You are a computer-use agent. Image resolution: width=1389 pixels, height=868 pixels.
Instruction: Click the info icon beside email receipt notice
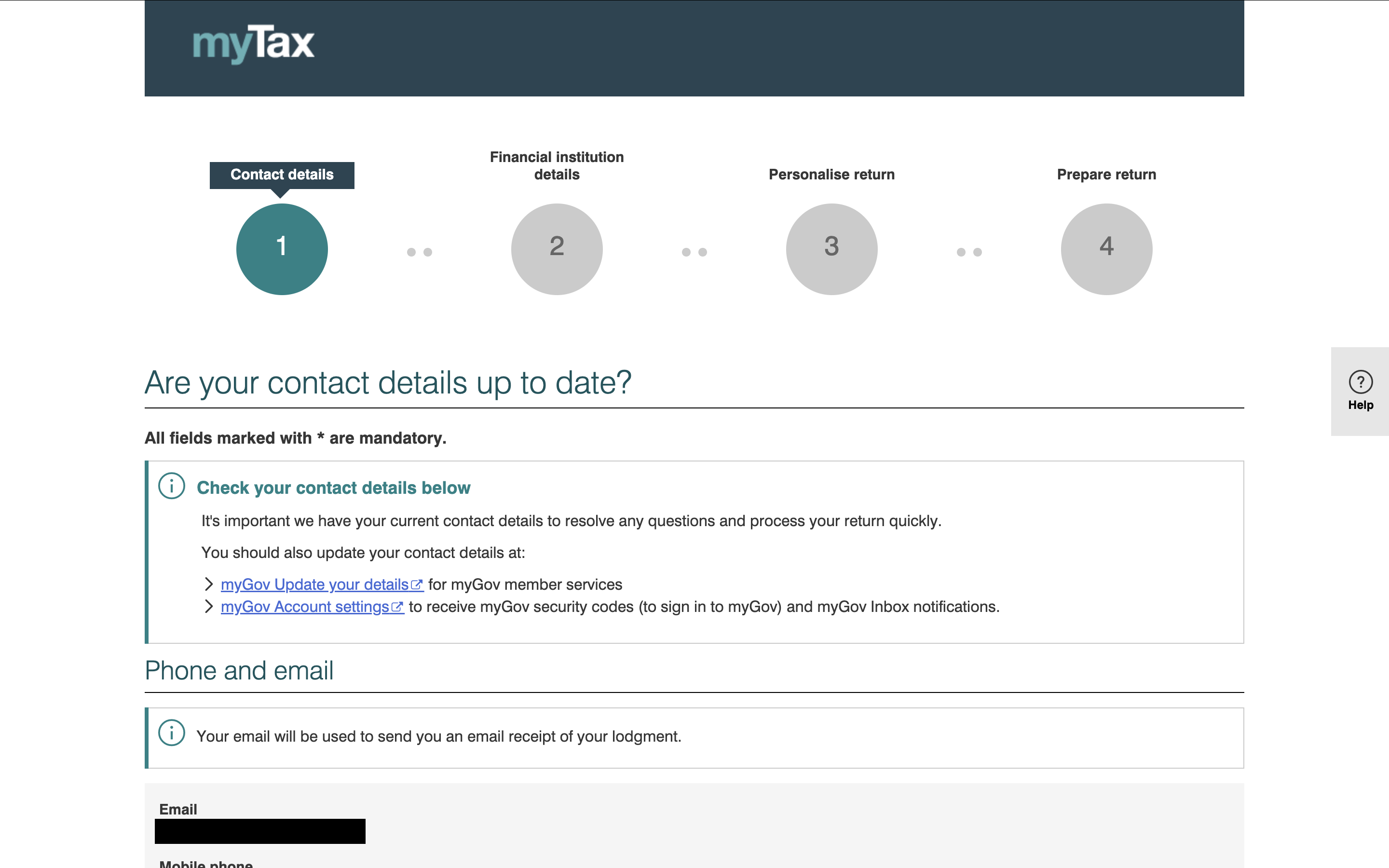point(172,733)
